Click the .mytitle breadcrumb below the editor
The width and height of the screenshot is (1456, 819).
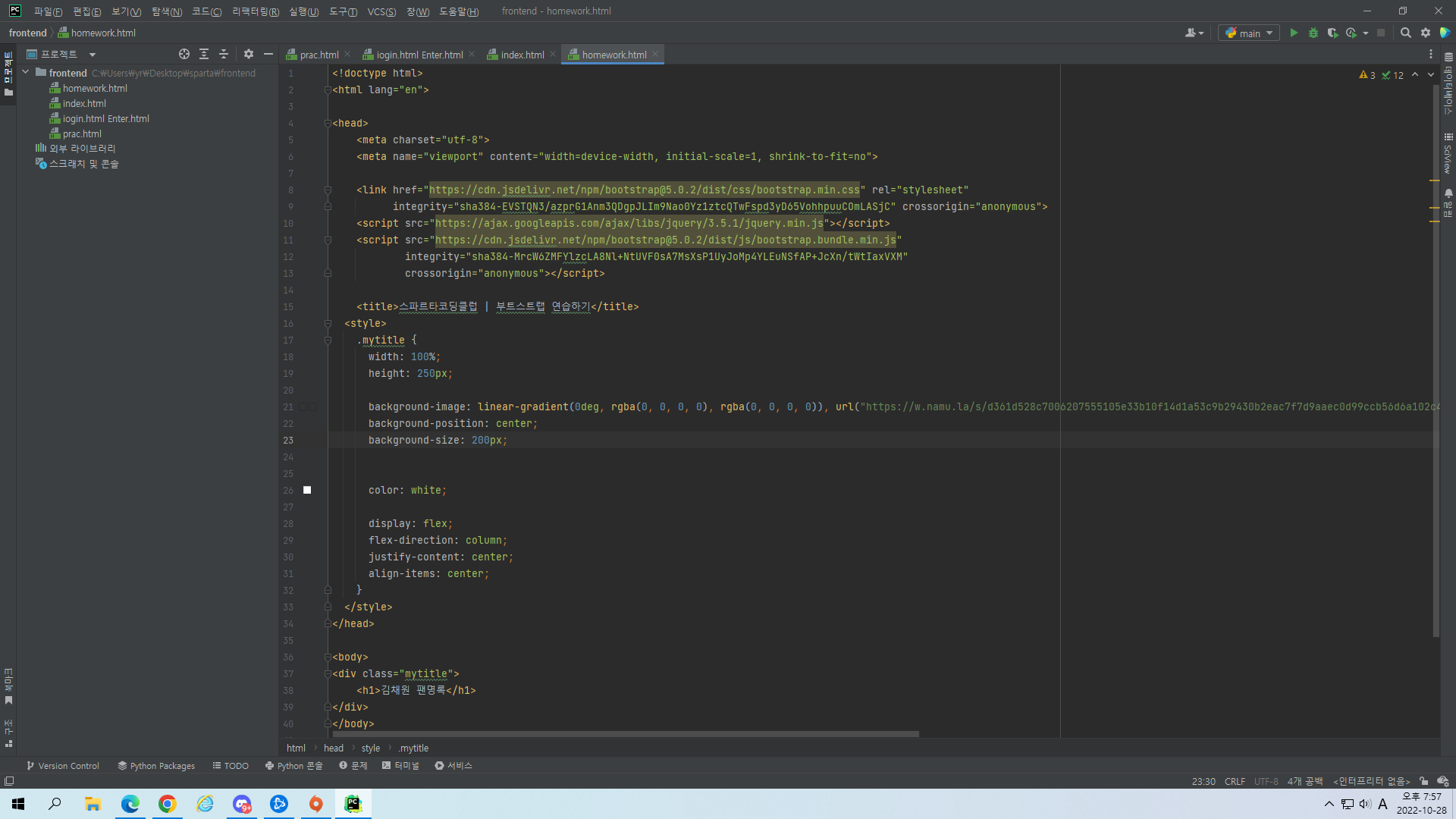pos(413,748)
